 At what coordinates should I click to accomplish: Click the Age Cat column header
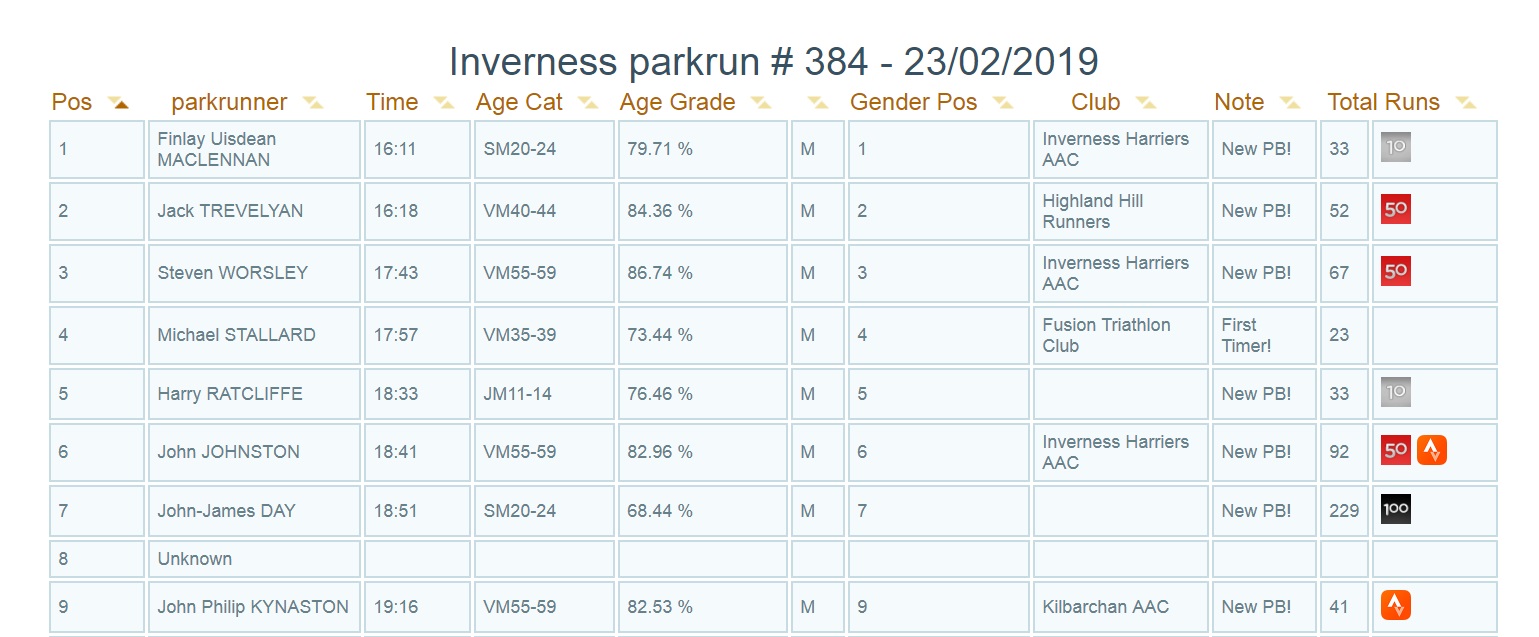519,102
